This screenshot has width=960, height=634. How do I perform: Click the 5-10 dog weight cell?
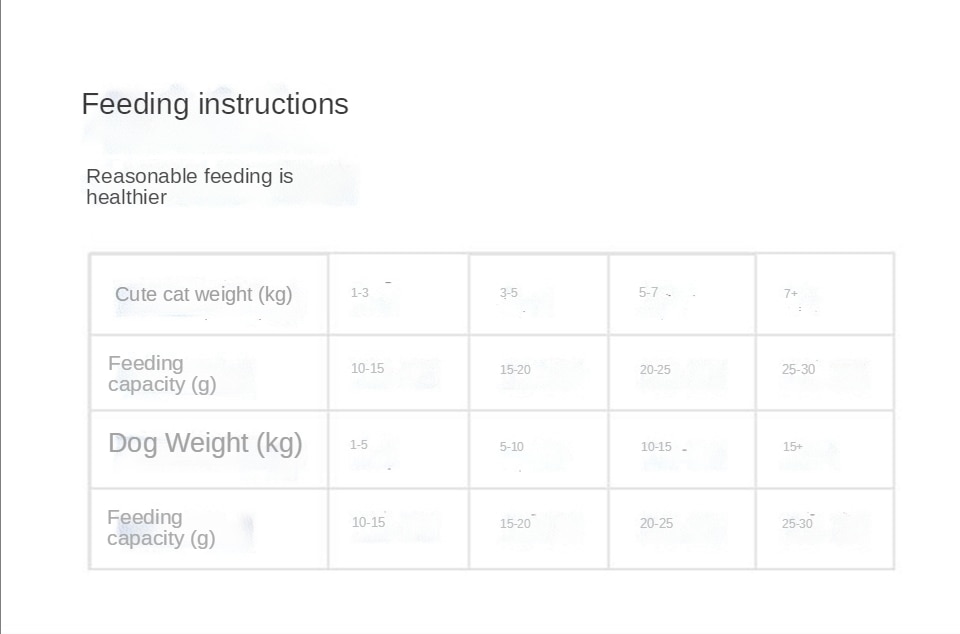(x=512, y=447)
